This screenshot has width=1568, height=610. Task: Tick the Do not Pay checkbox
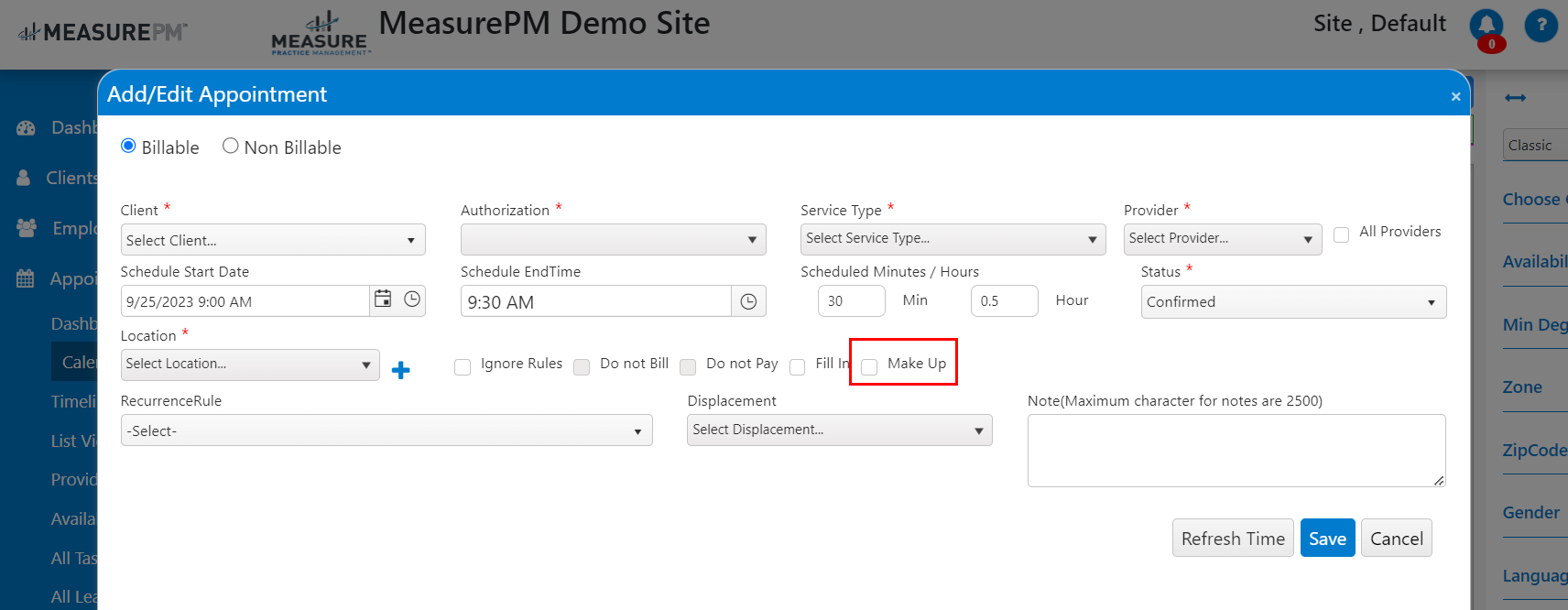coord(688,366)
